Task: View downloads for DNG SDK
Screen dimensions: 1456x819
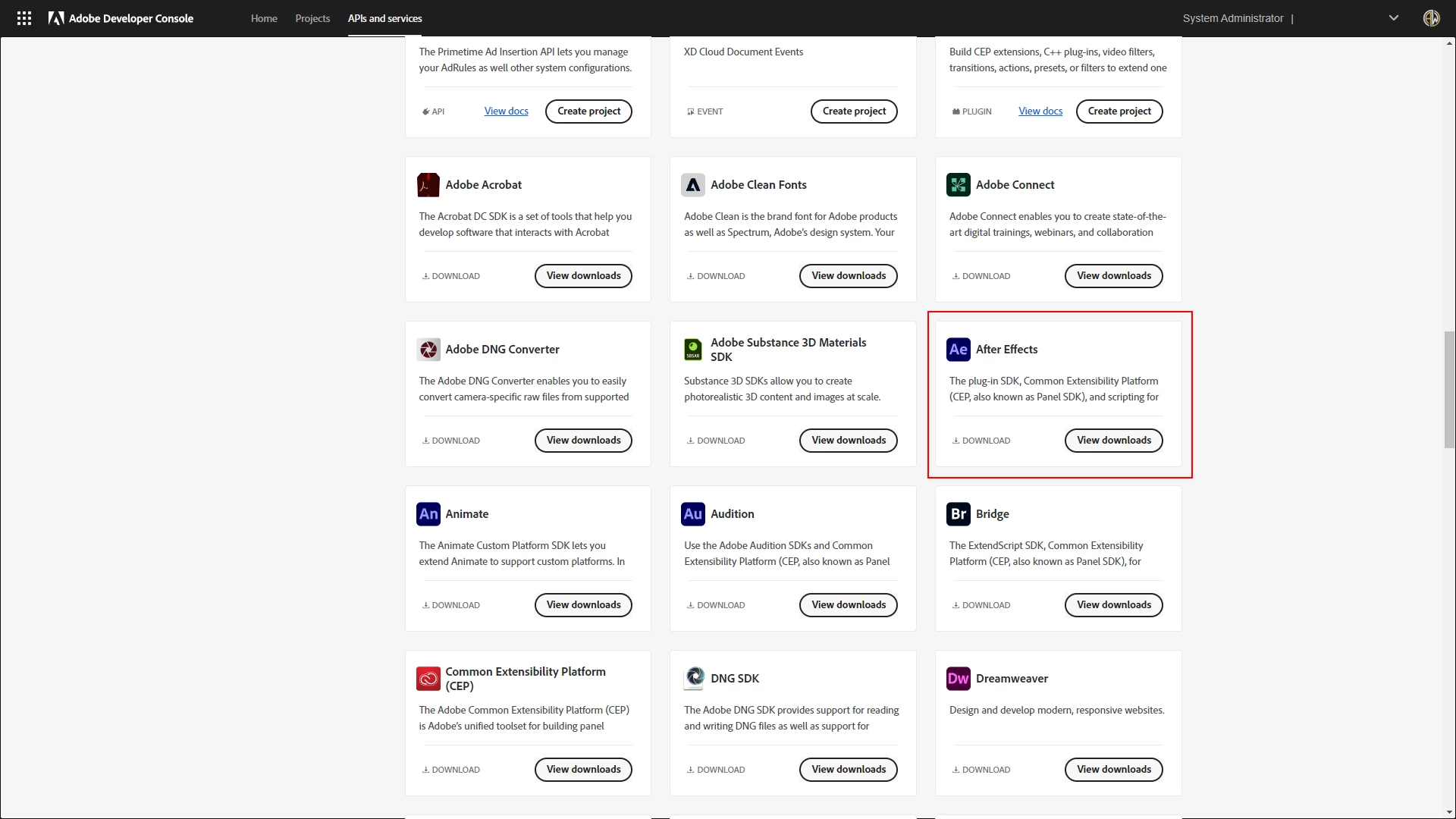Action: pyautogui.click(x=849, y=770)
